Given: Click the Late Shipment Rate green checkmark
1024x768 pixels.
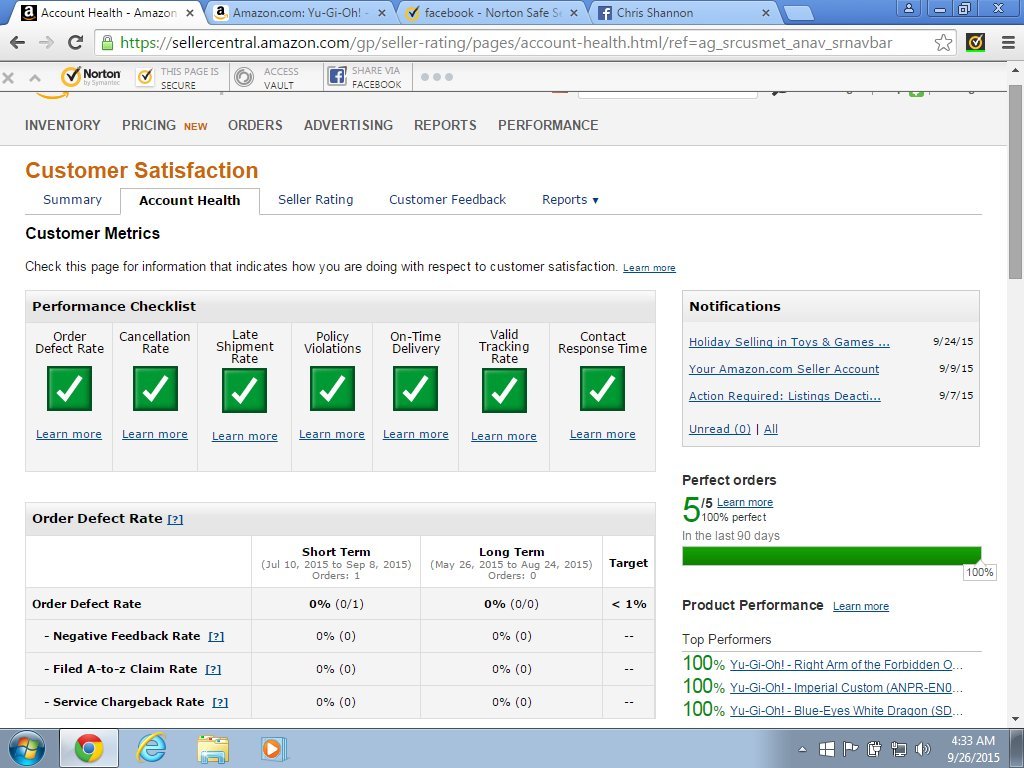Looking at the screenshot, I should 244,391.
